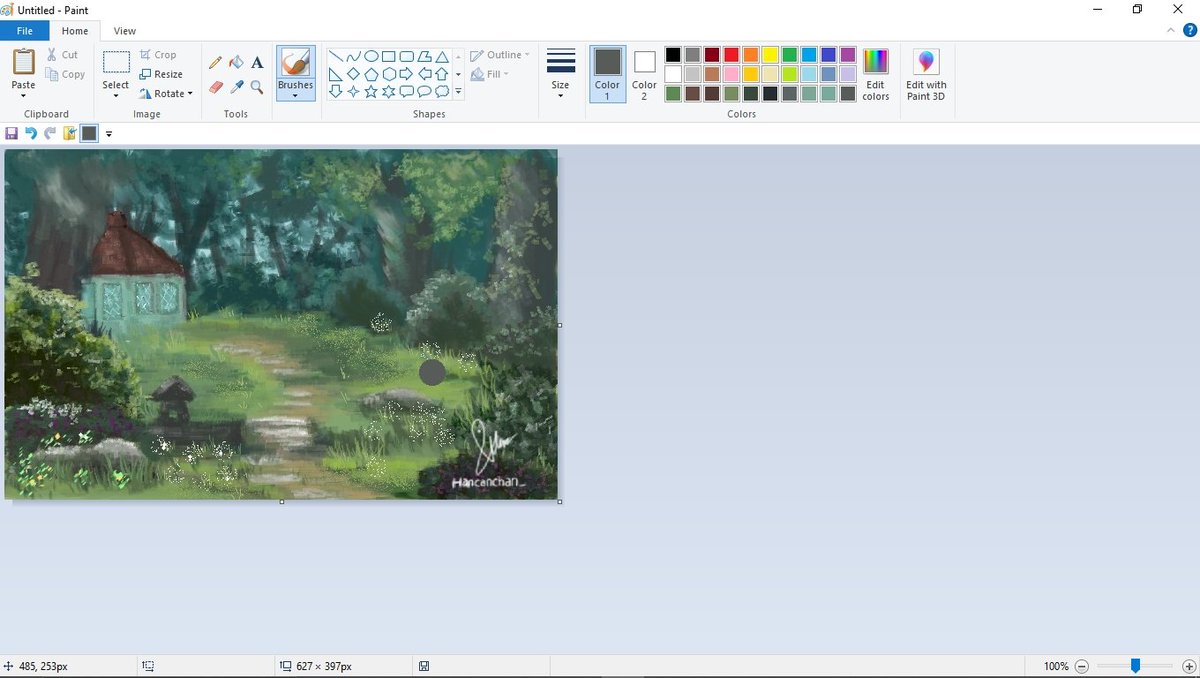Open the Resize dialog
Image resolution: width=1200 pixels, height=678 pixels.
pyautogui.click(x=161, y=74)
